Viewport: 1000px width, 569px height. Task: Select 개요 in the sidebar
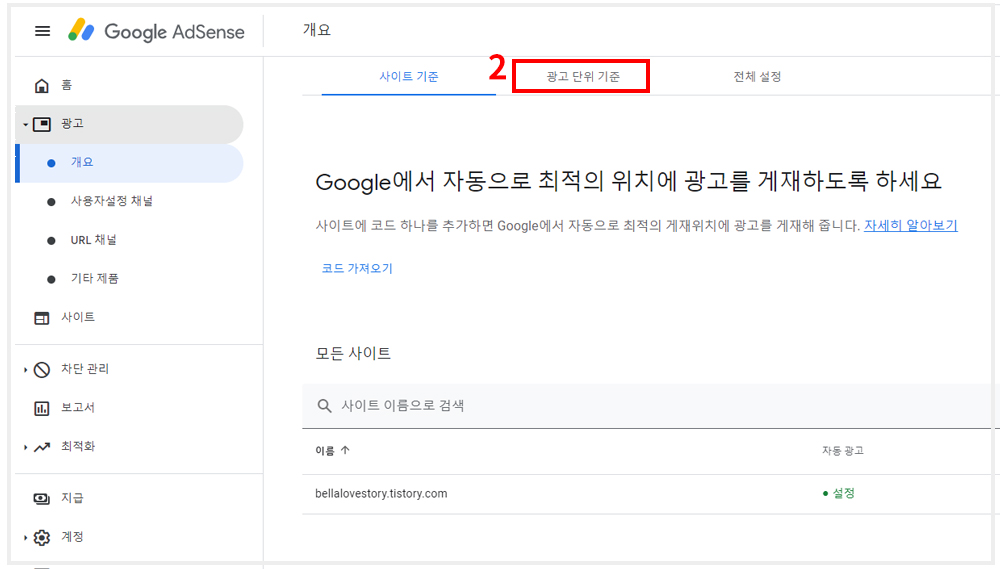129,163
